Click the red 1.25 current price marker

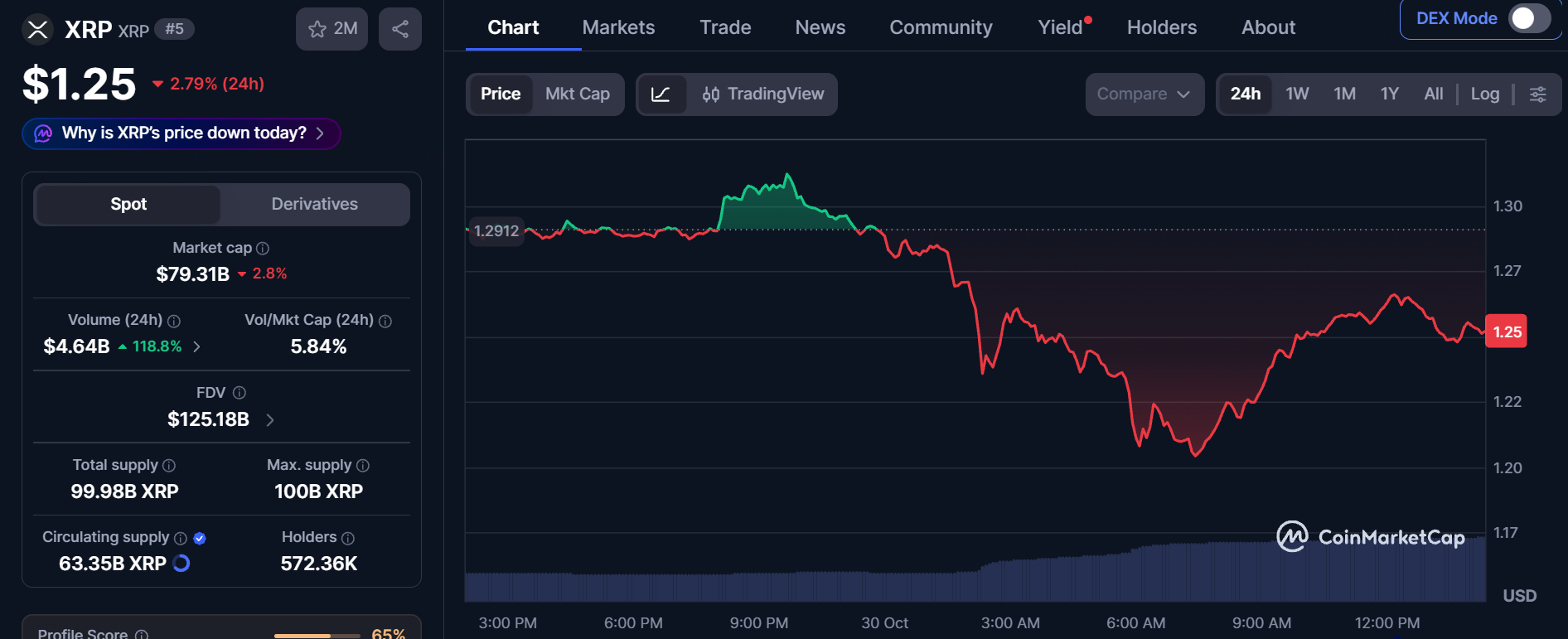[1506, 332]
